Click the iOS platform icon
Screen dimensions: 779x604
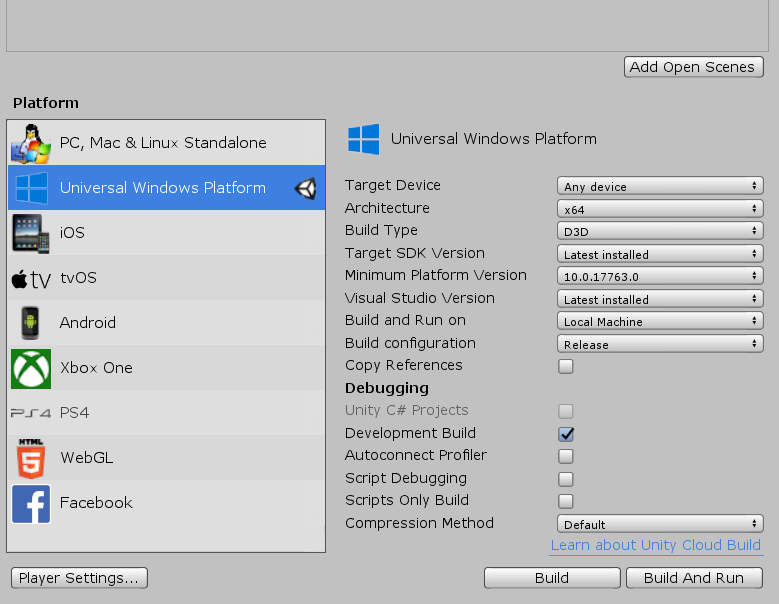click(x=31, y=233)
